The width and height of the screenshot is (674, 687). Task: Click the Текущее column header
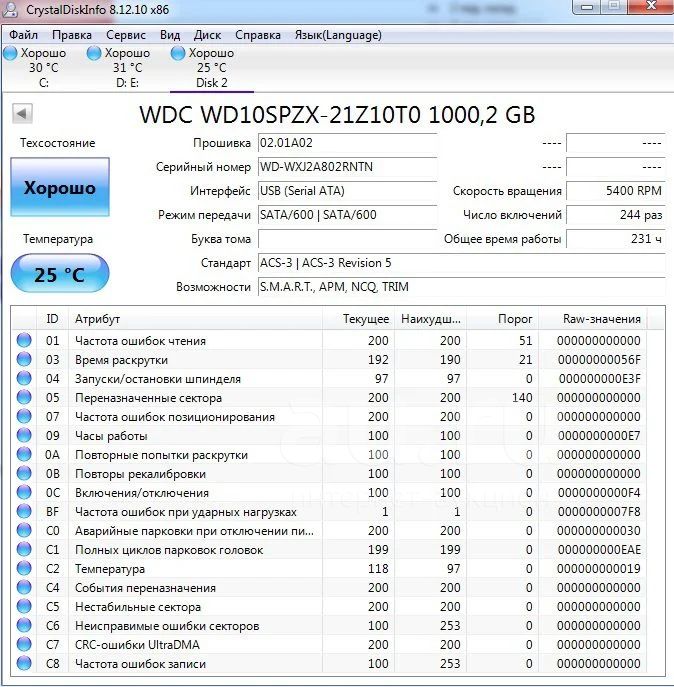click(x=358, y=319)
